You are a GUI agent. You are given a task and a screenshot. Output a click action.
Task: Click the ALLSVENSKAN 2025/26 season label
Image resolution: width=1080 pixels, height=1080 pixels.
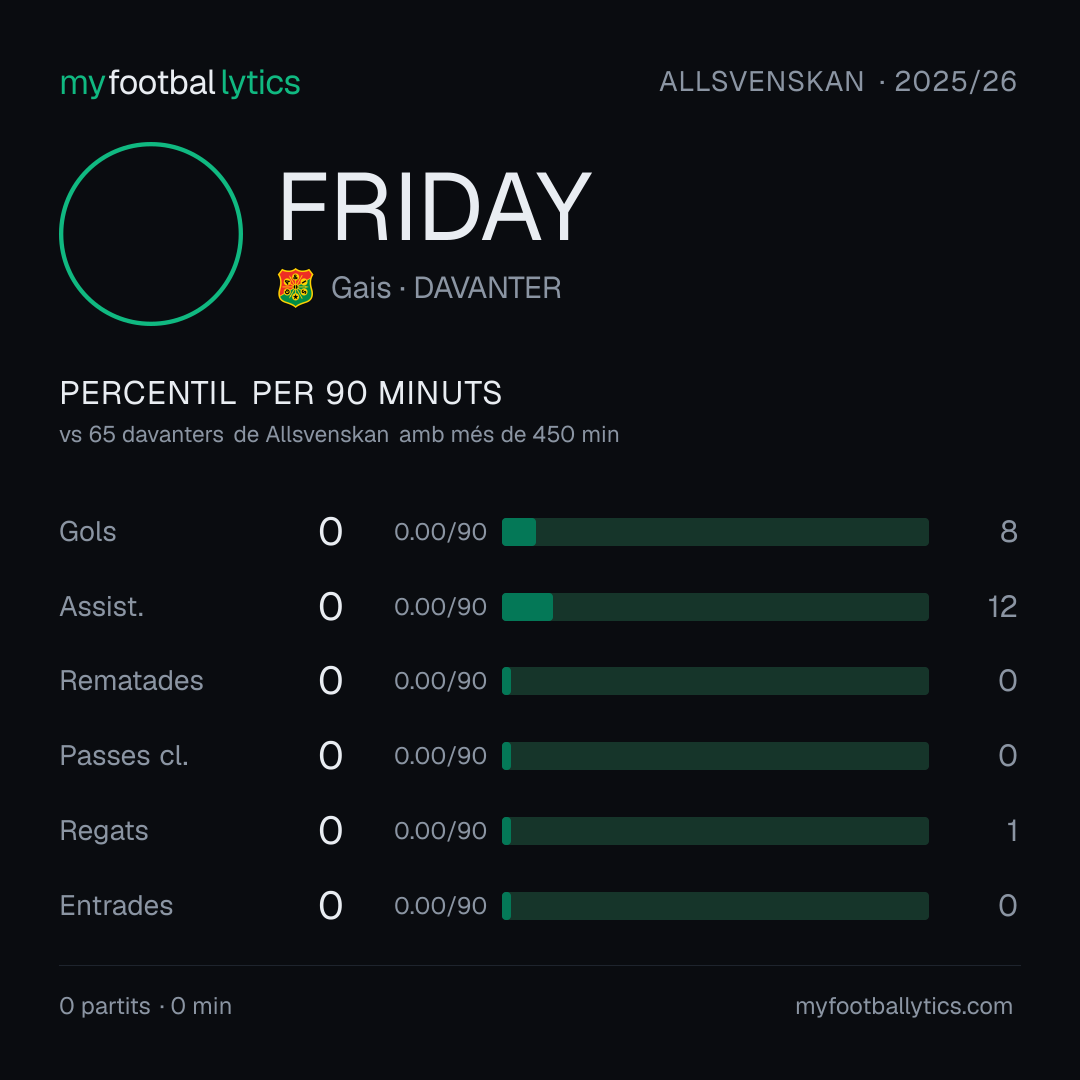click(838, 82)
